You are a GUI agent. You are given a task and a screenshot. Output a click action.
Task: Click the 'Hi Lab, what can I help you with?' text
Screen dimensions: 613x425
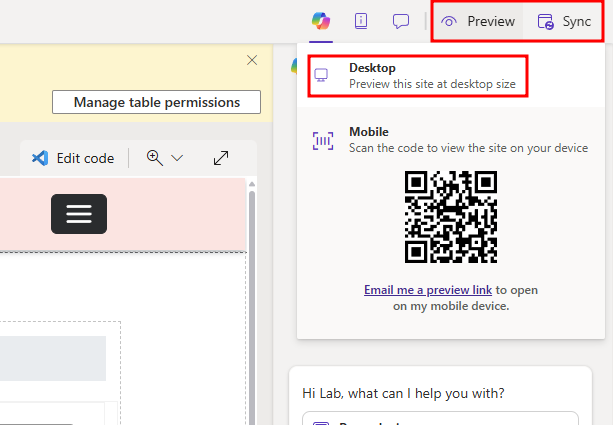click(403, 393)
